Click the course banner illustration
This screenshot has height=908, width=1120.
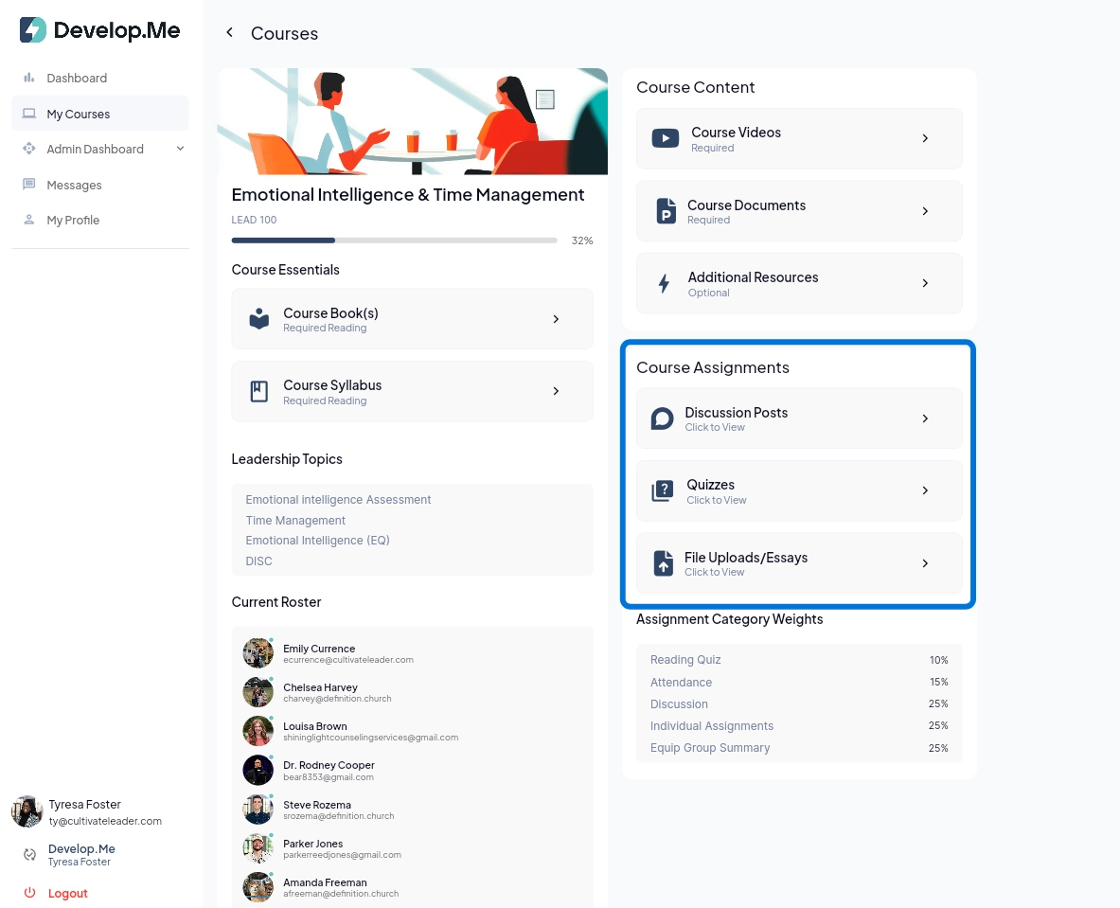412,121
